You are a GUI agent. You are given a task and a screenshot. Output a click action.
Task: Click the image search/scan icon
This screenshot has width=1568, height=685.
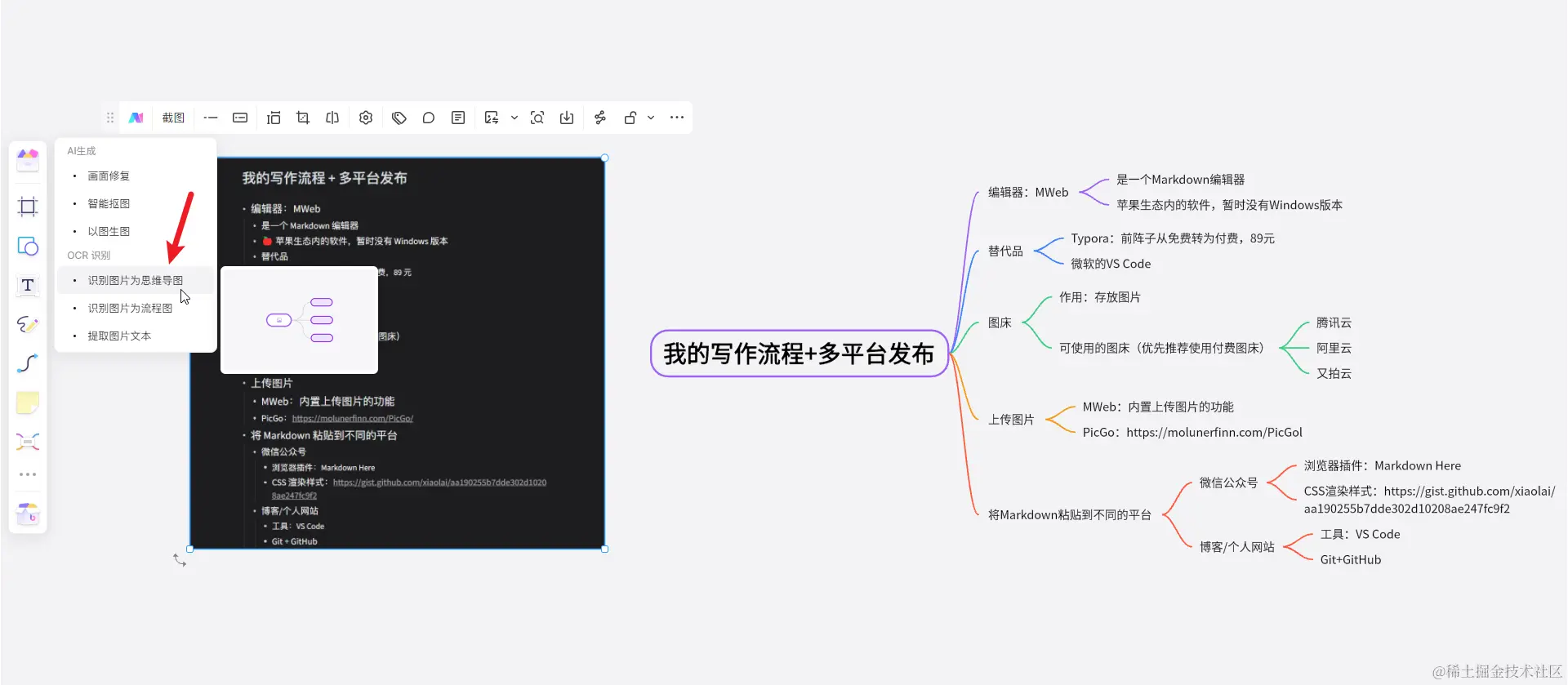pyautogui.click(x=537, y=118)
